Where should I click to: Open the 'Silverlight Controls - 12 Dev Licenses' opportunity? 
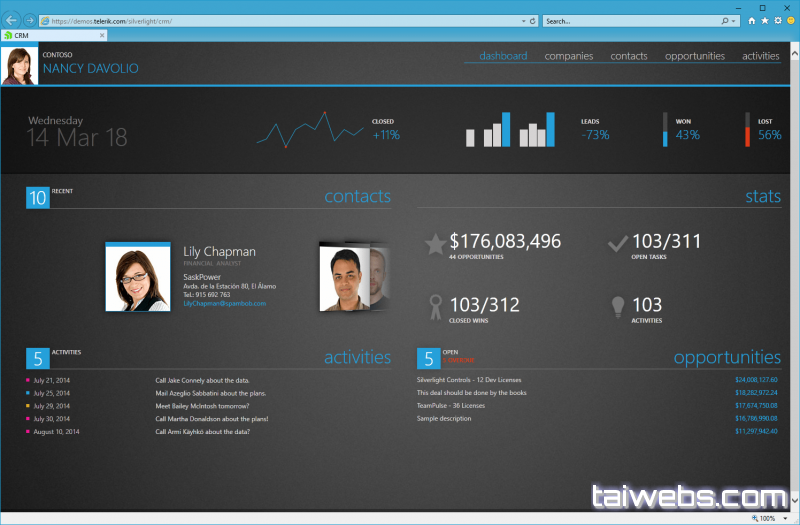468,380
